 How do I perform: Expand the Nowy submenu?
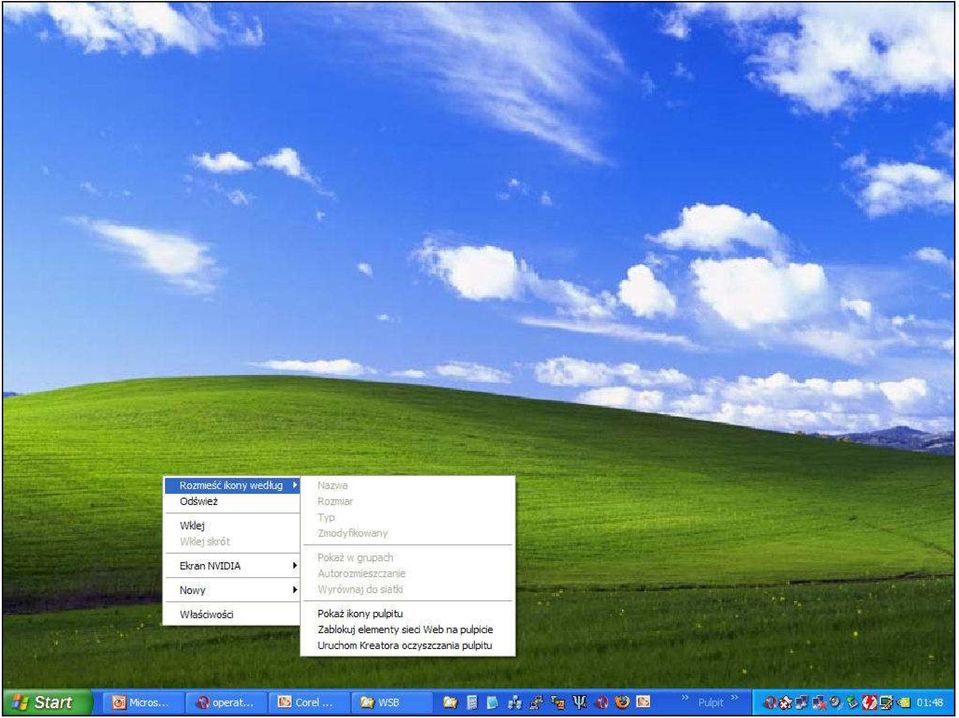(x=232, y=590)
